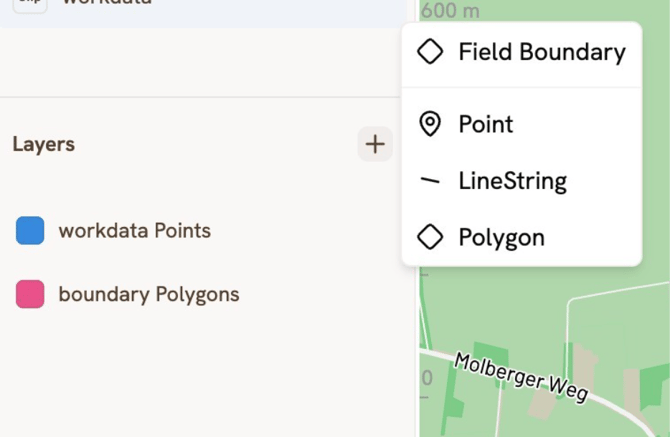The height and width of the screenshot is (437, 670).
Task: Click the Polygon diamond icon
Action: coord(430,237)
